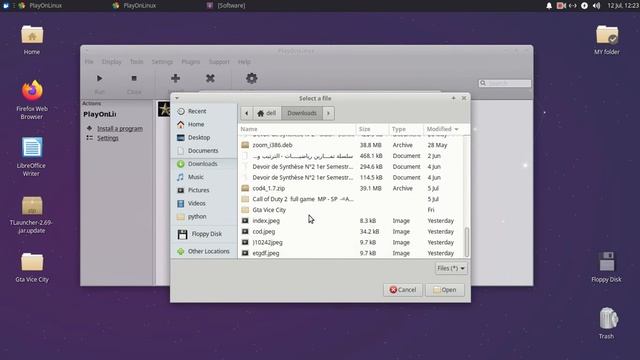Select the zoom_i386.deb file

pyautogui.click(x=351, y=145)
